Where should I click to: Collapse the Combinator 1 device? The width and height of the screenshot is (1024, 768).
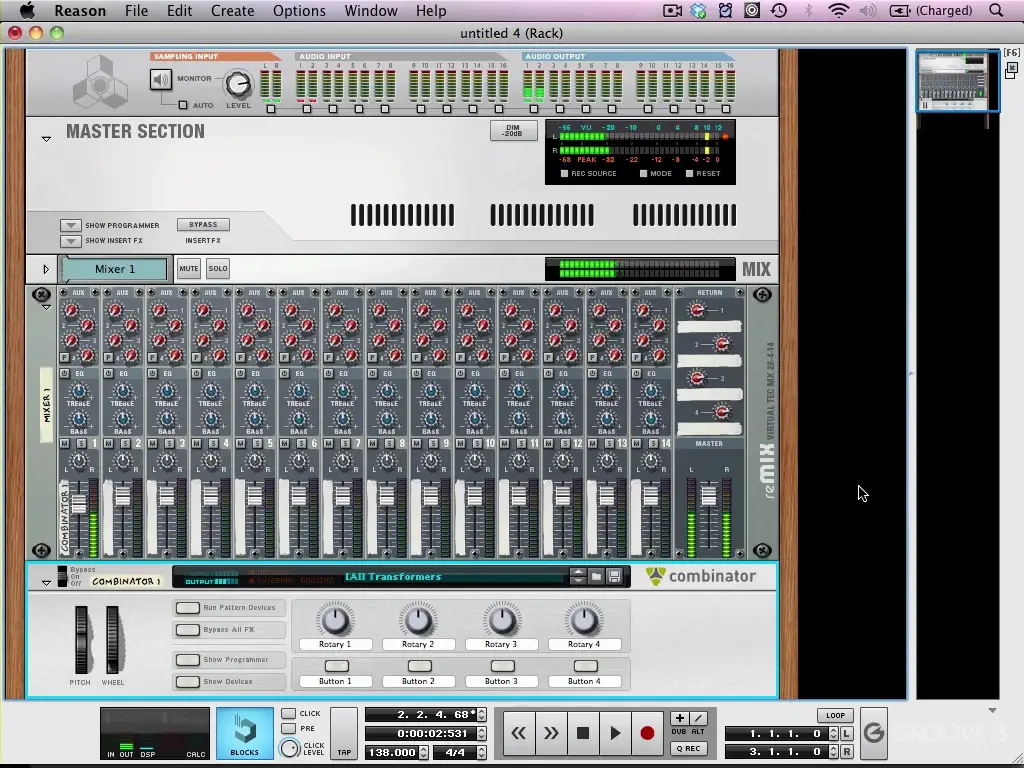click(x=46, y=583)
